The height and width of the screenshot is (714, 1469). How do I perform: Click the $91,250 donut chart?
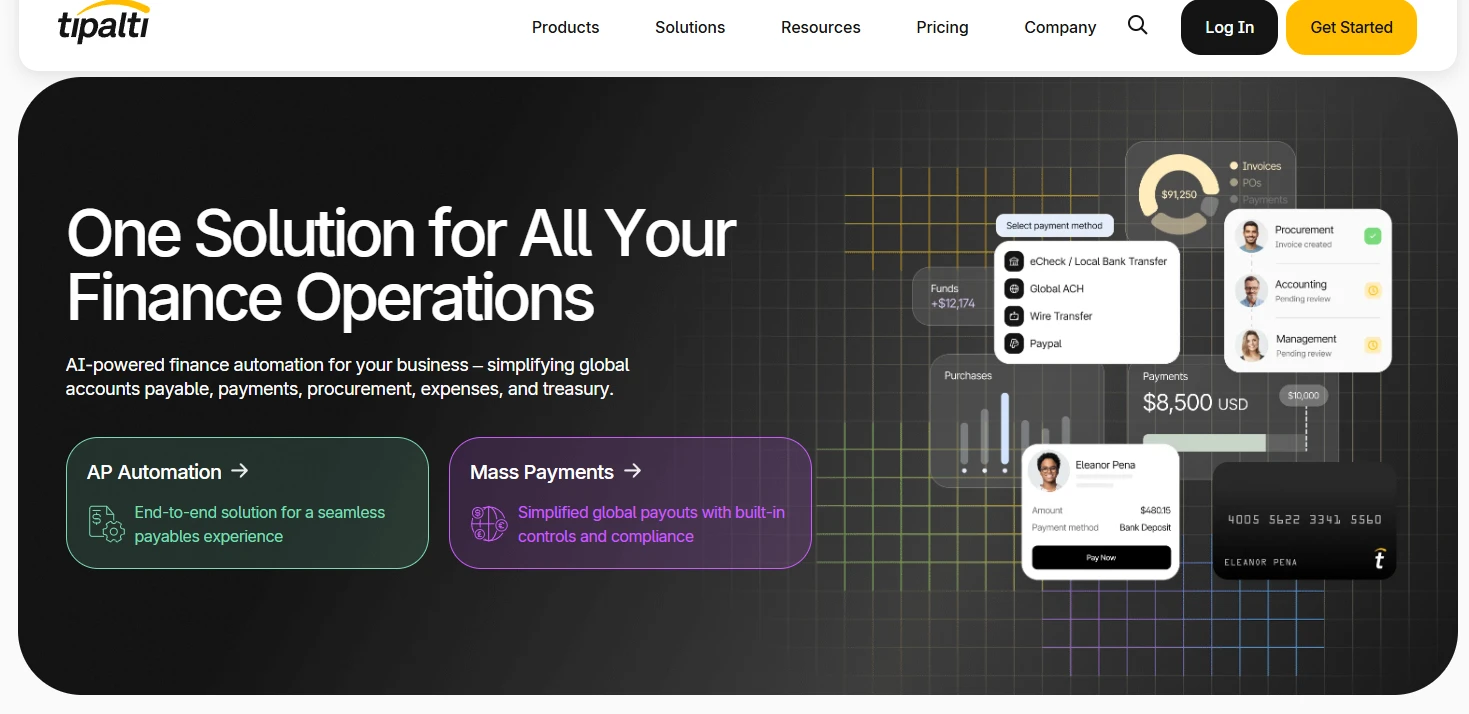pyautogui.click(x=1179, y=194)
